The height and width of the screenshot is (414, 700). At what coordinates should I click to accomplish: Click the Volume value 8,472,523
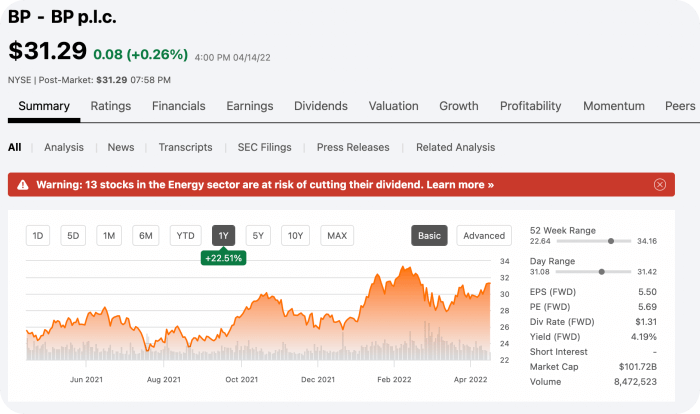pos(635,382)
